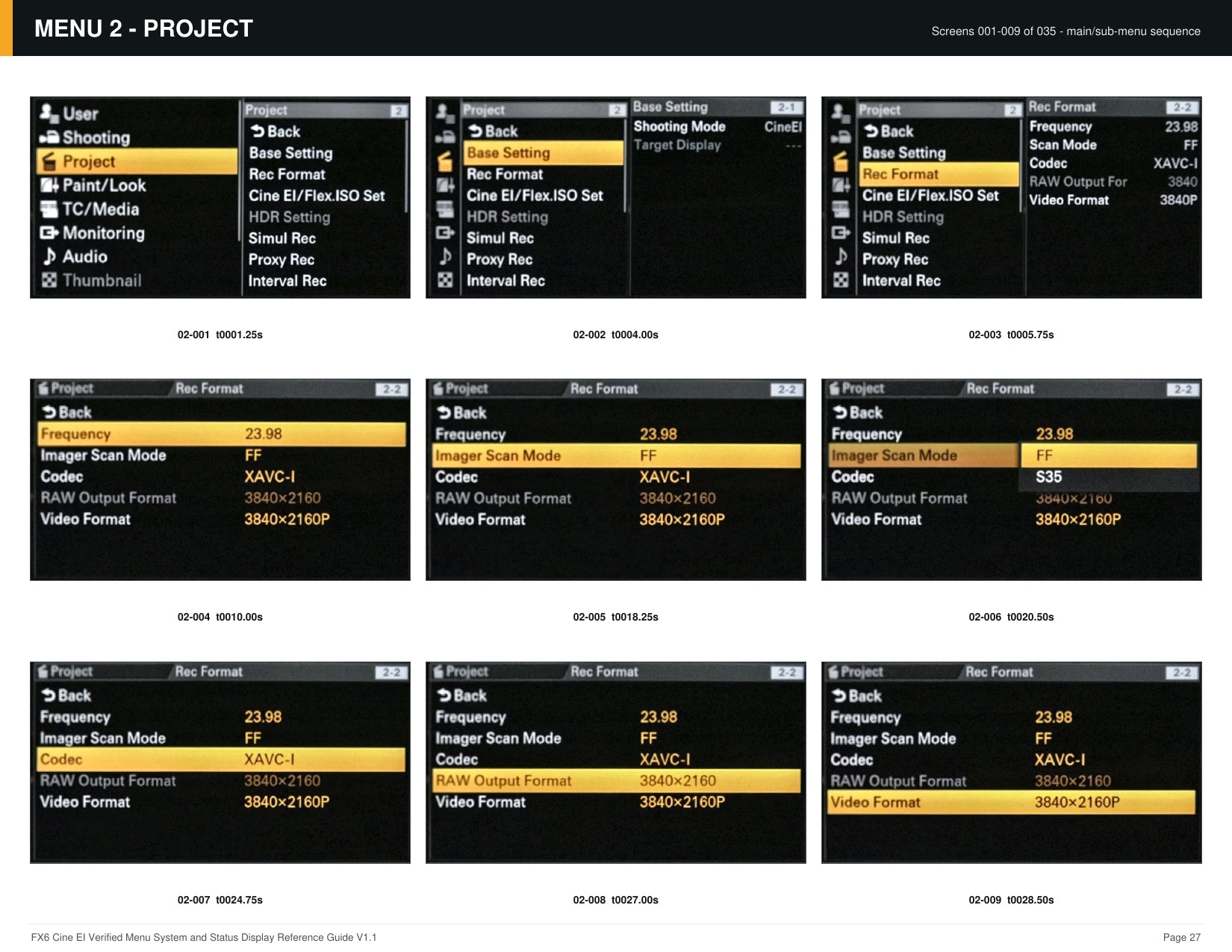This screenshot has width=1232, height=952.
Task: Choose Base Setting in screen 02-001
Action: [x=290, y=153]
